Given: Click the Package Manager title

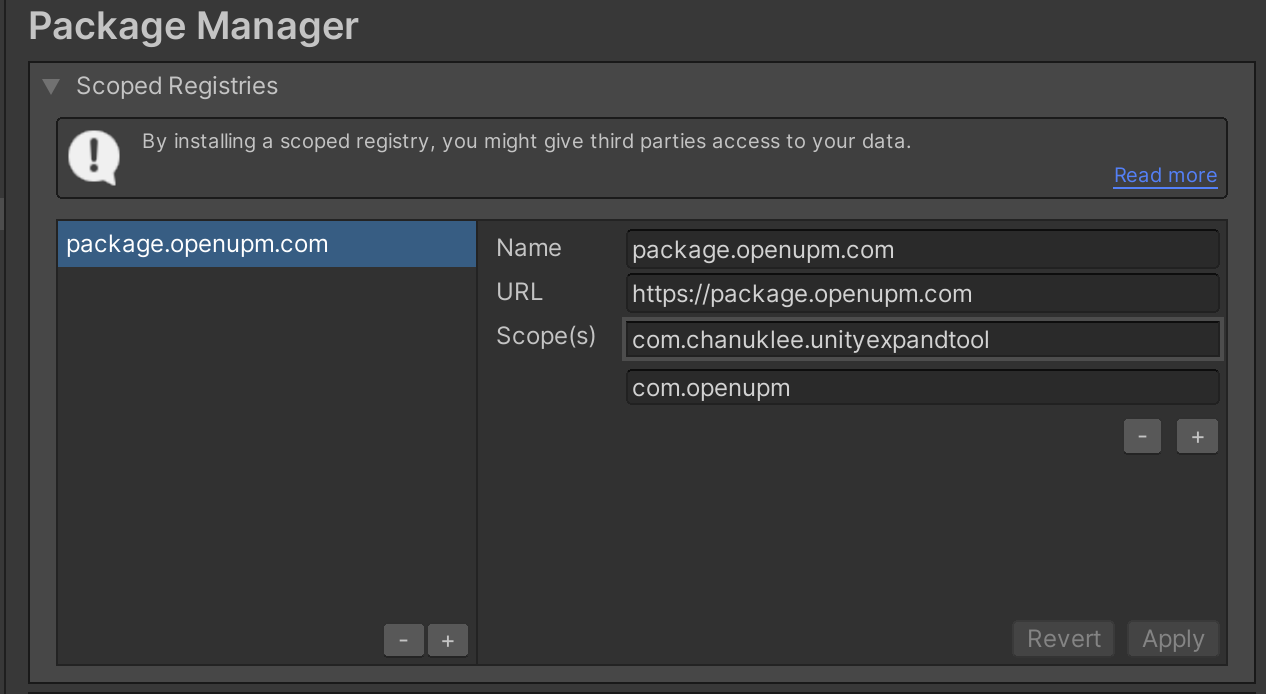Looking at the screenshot, I should click(x=194, y=25).
